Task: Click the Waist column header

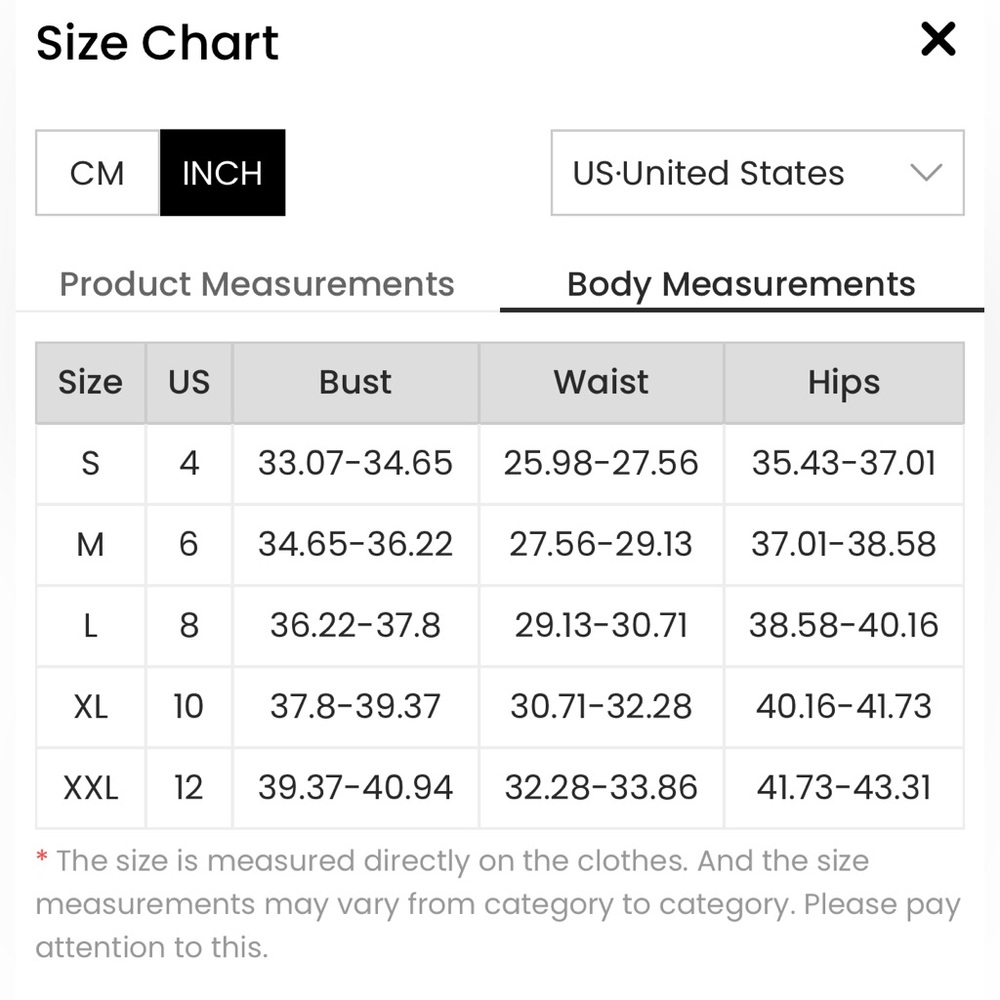Action: tap(601, 383)
